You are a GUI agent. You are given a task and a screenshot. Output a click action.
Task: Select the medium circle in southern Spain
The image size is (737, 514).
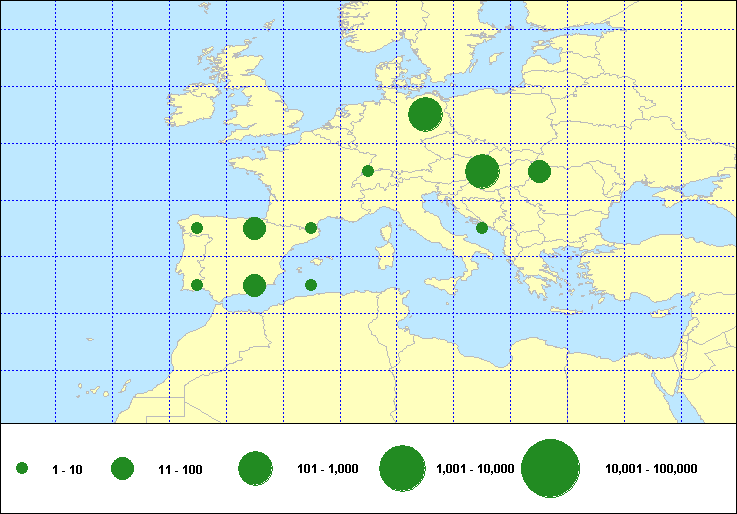point(254,285)
